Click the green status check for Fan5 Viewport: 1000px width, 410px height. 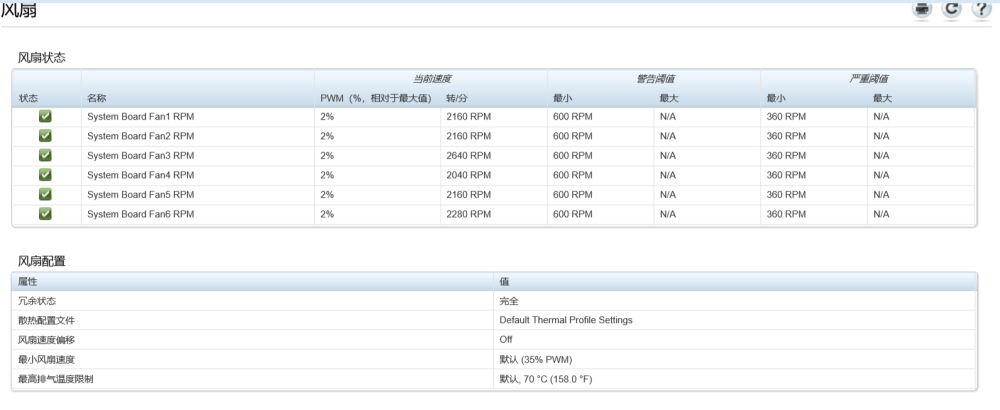tap(45, 194)
